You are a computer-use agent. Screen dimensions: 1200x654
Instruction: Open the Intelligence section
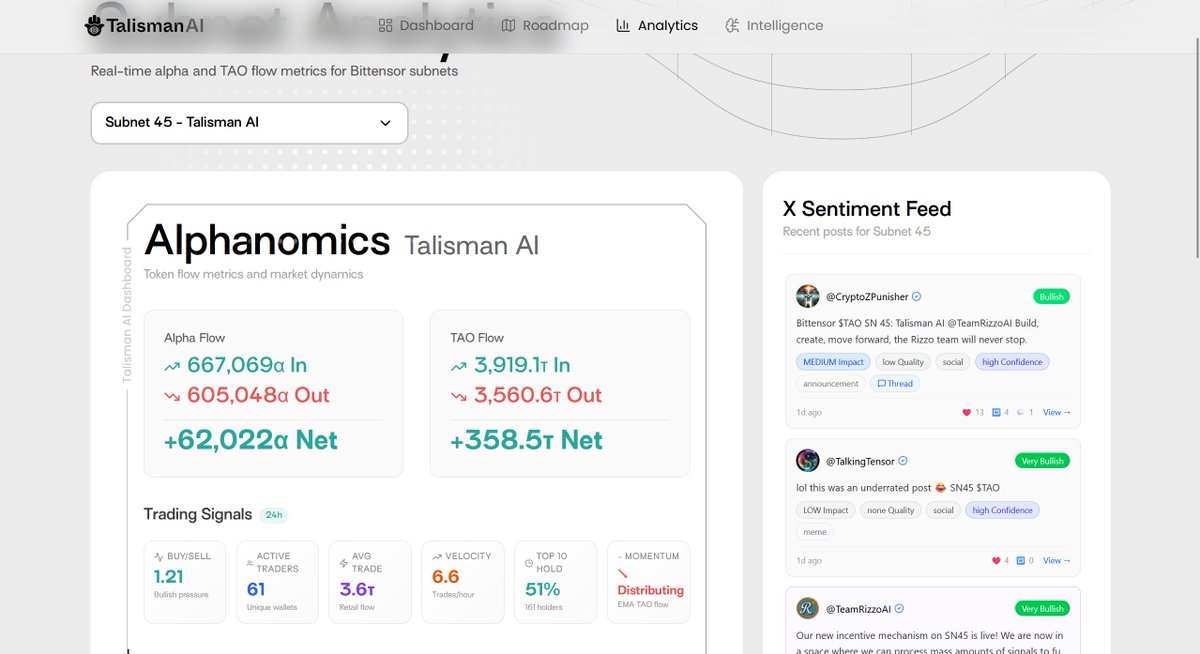click(x=774, y=25)
